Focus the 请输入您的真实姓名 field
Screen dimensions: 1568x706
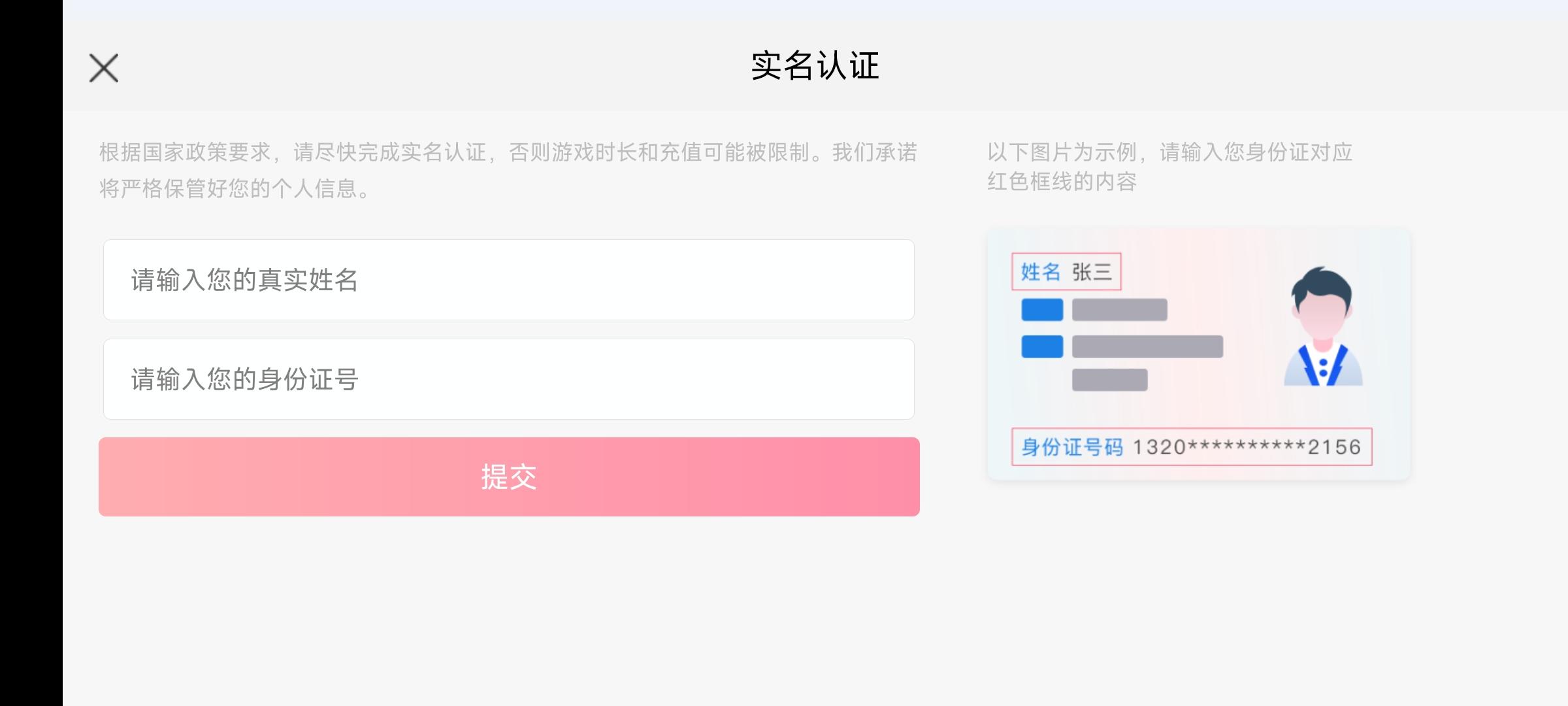508,280
